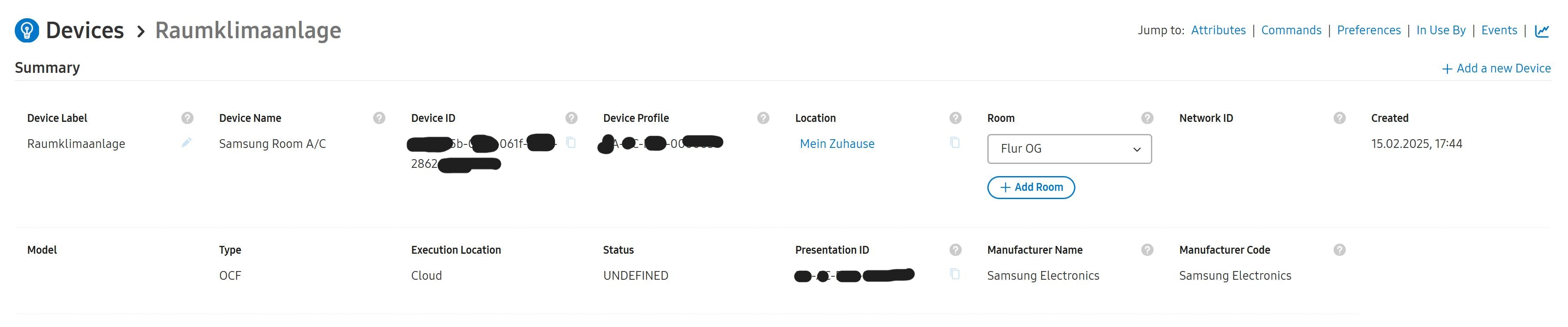Show help for Room field
1568x327 pixels.
click(x=1147, y=118)
